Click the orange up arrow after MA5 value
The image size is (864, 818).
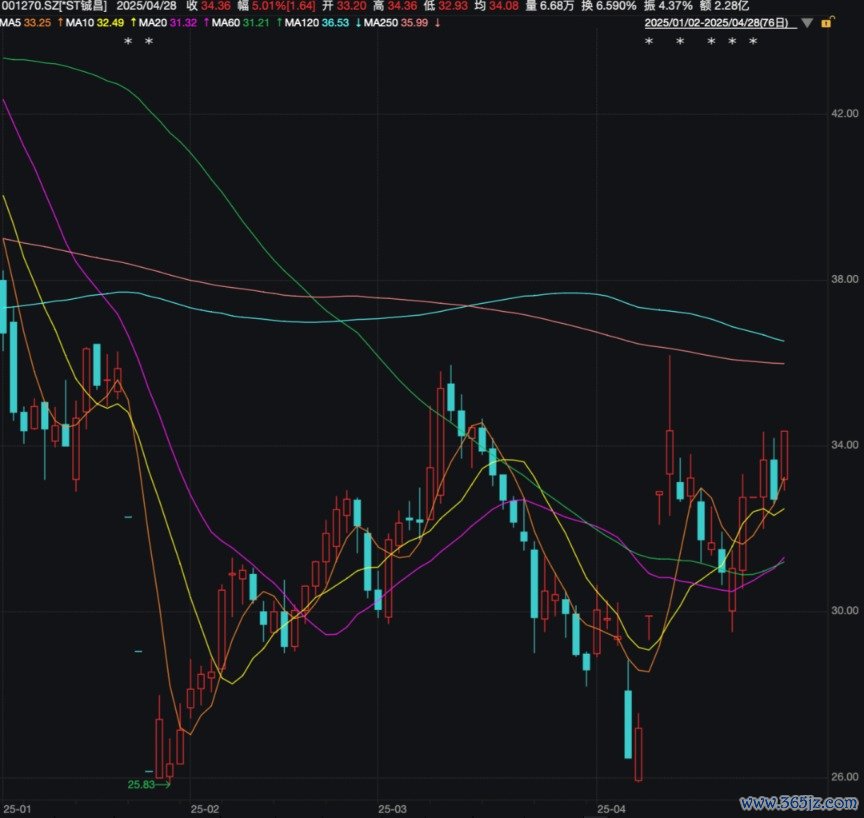61,22
